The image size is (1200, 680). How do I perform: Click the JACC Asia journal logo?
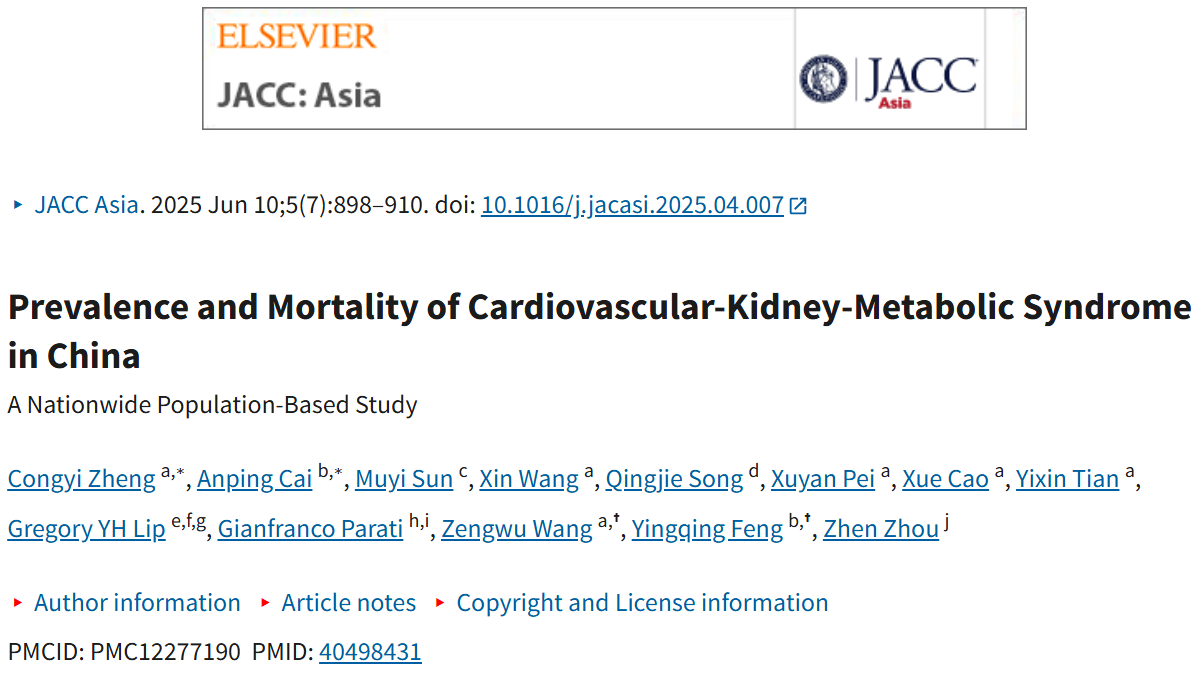point(889,78)
